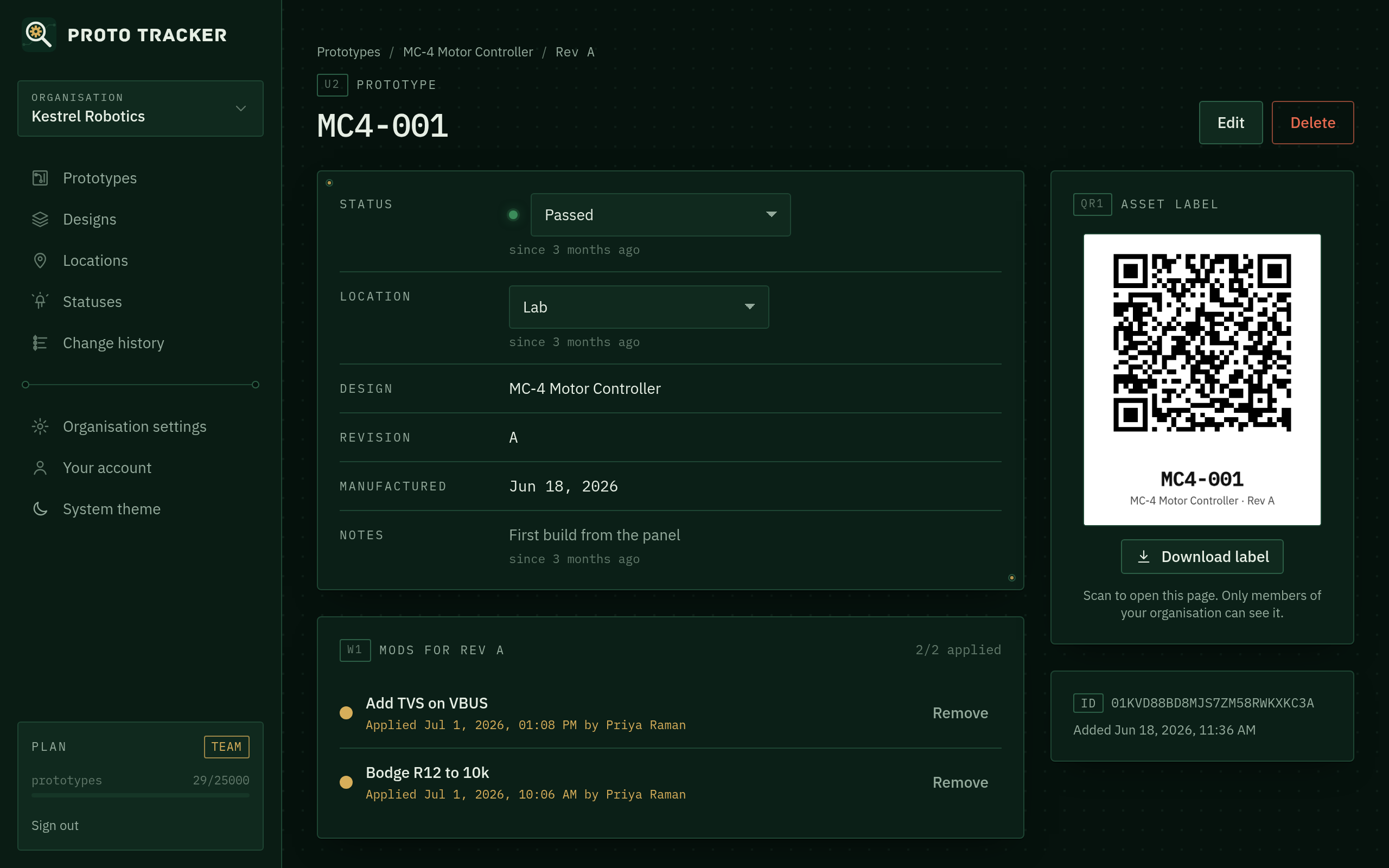Remove the Bodge R12 to 10k mod
This screenshot has width=1389, height=868.
pyautogui.click(x=960, y=782)
